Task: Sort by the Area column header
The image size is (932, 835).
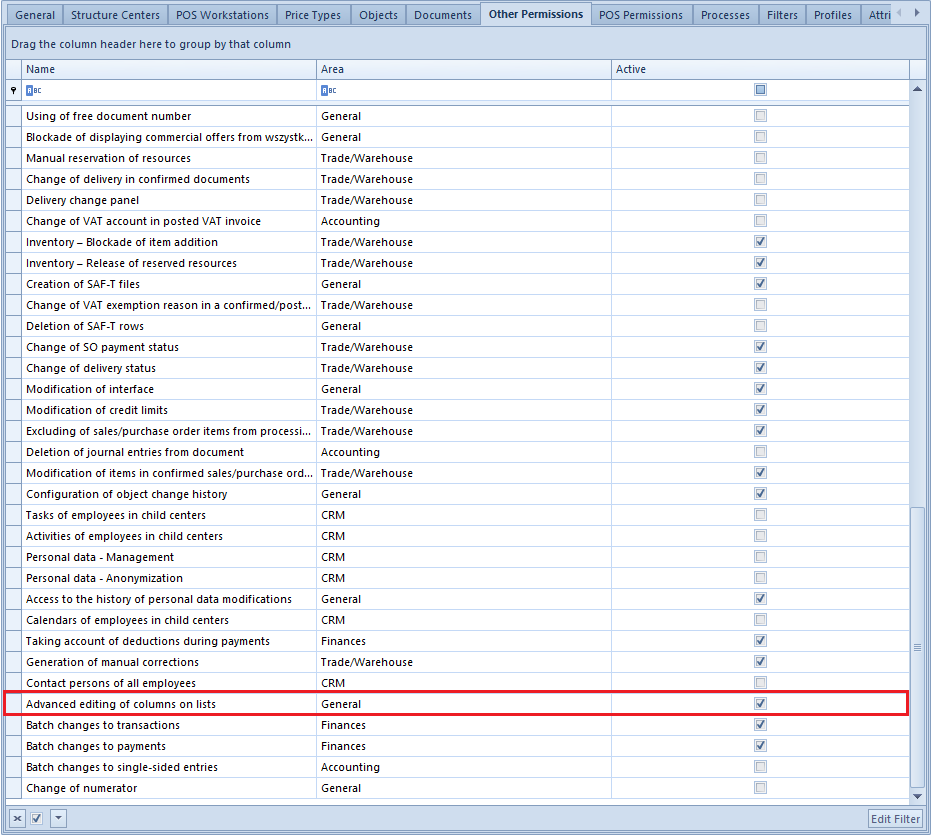Action: pyautogui.click(x=464, y=69)
